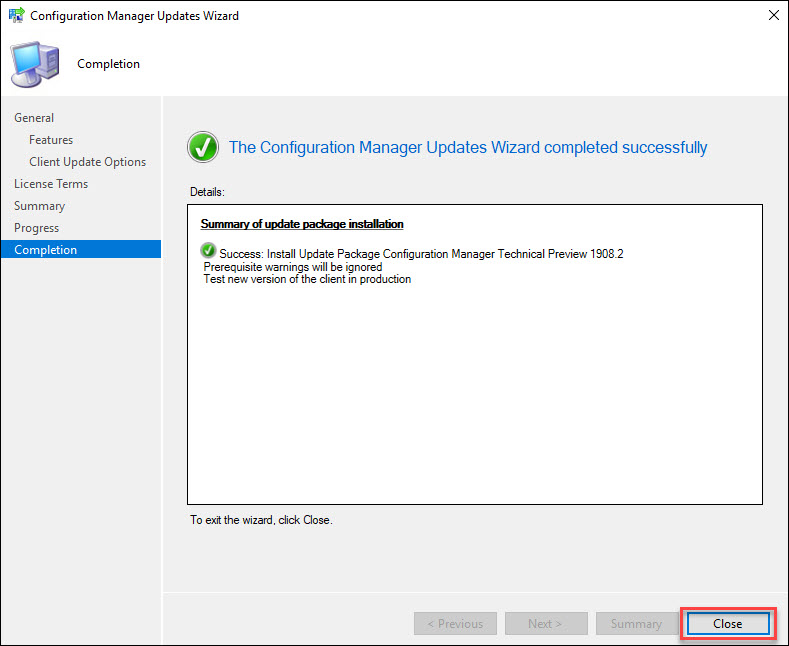Select the General step in the sidebar

[34, 118]
